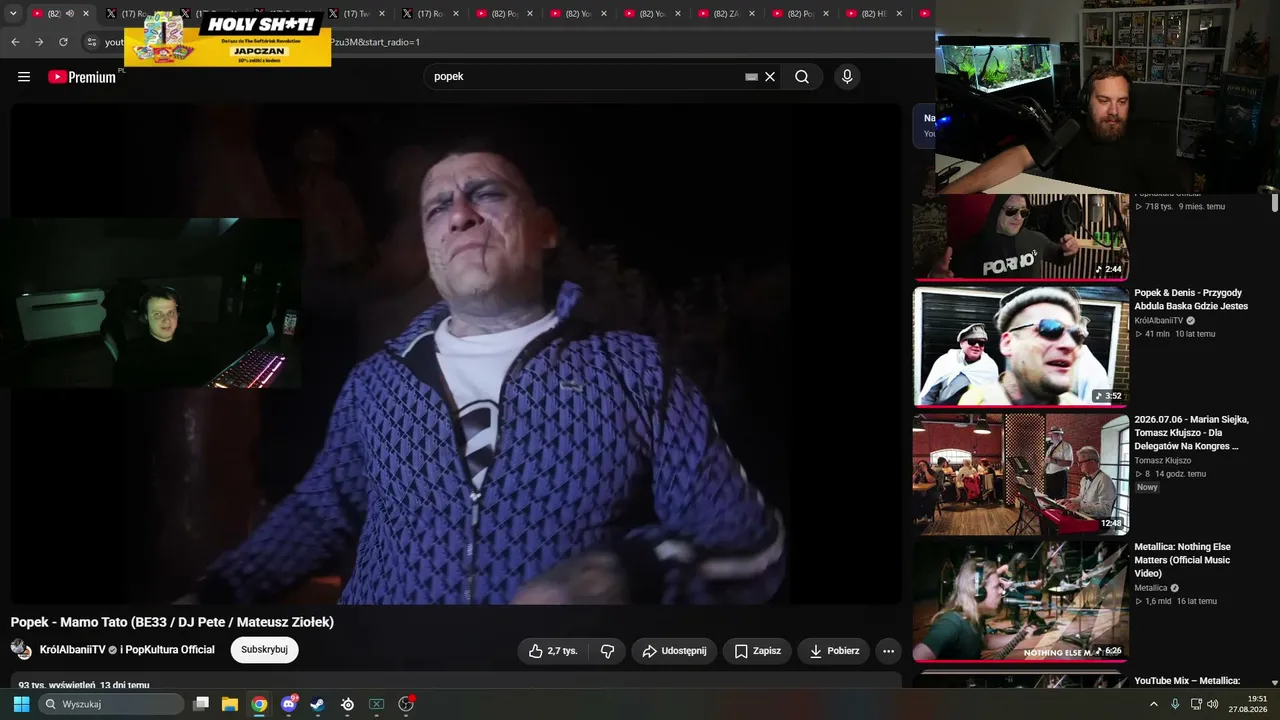Screen dimensions: 1280x720
Task: Click the sidebar scrollbar thumb
Action: pos(1275,203)
